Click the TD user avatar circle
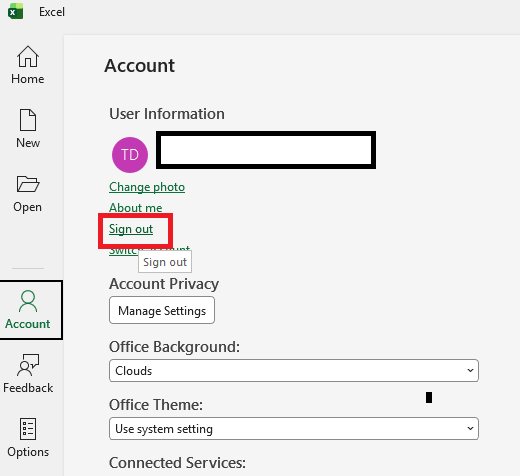 pyautogui.click(x=130, y=155)
